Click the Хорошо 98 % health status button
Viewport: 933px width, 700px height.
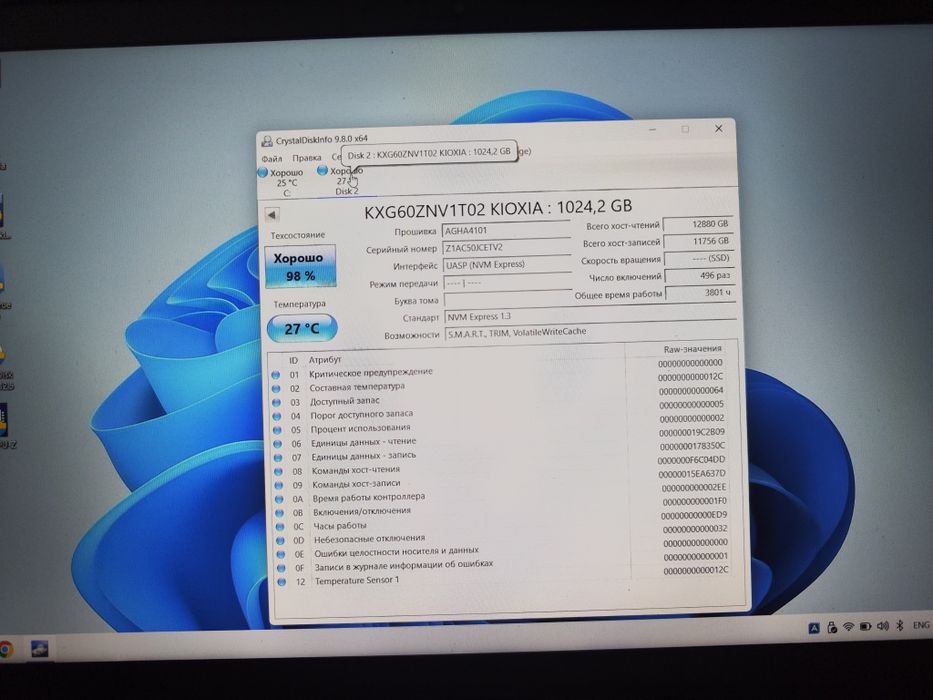pos(300,266)
